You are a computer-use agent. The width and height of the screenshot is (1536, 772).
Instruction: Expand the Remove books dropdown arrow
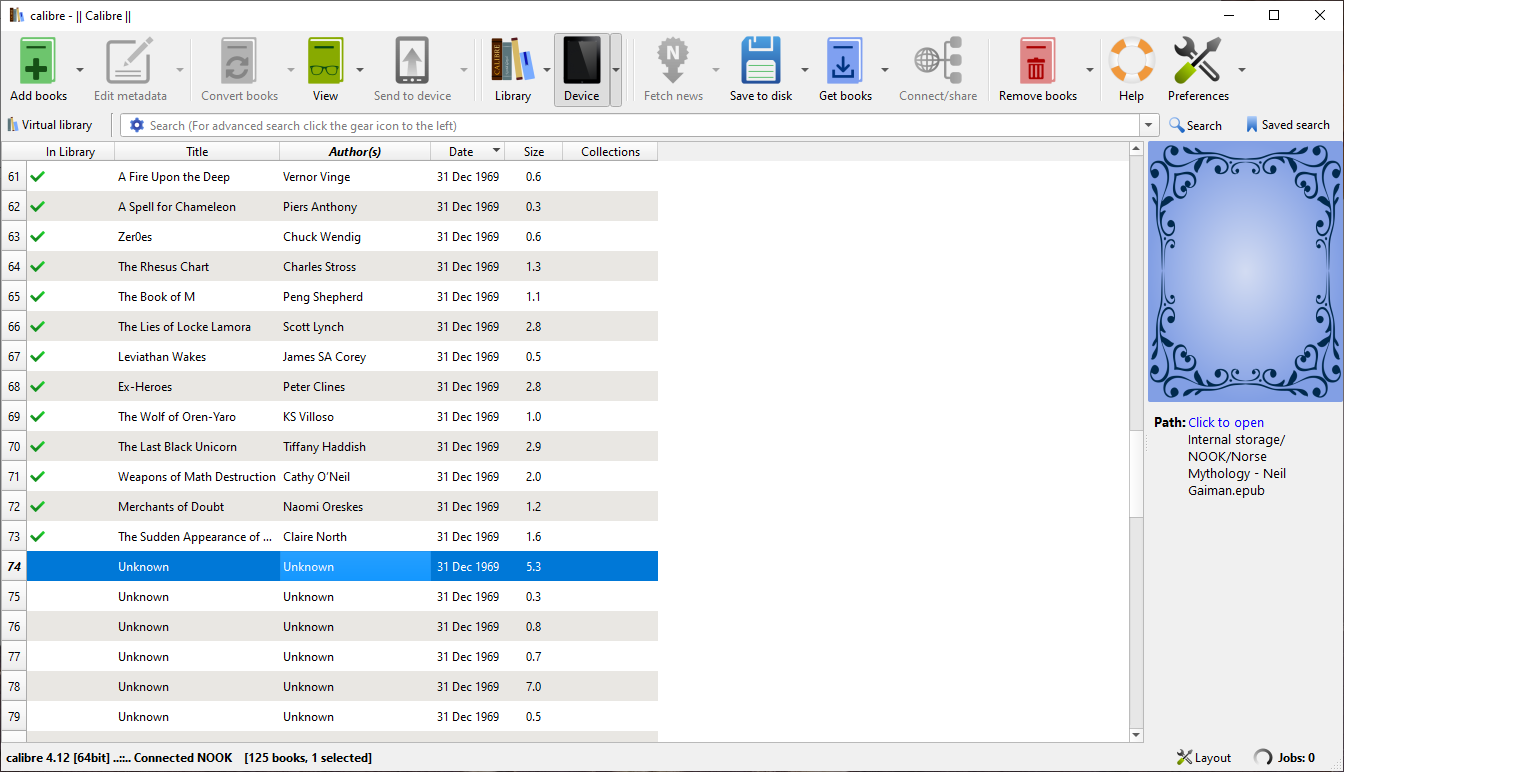point(1090,70)
